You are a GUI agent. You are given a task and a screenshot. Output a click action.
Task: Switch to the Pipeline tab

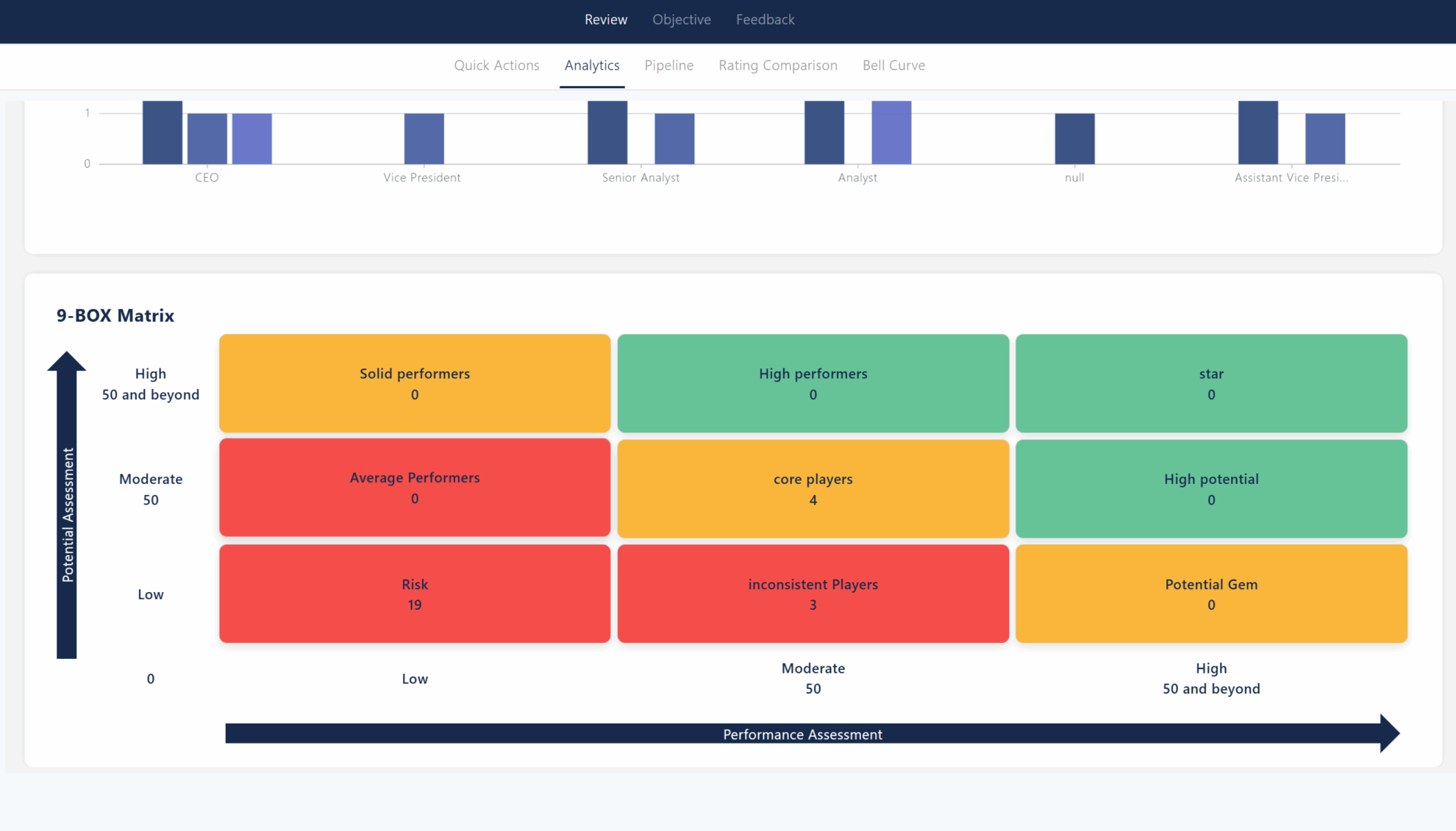pos(668,65)
